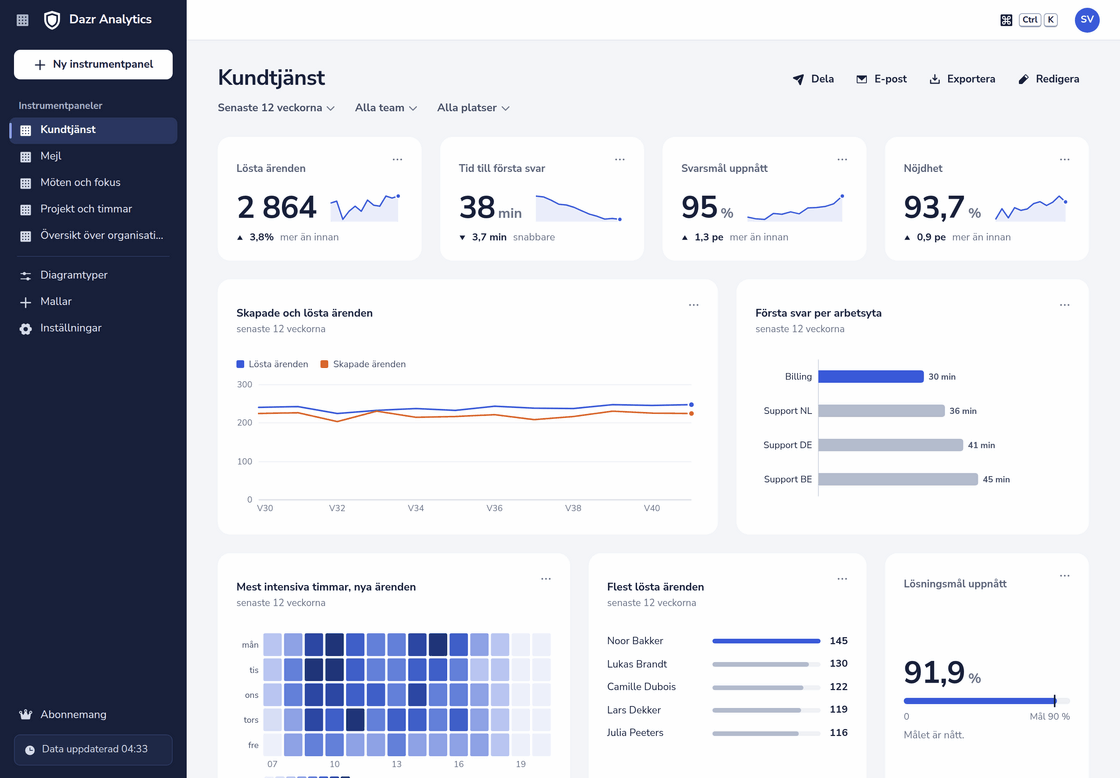Open the Abonnemang page
This screenshot has height=778, width=1120.
[93, 714]
